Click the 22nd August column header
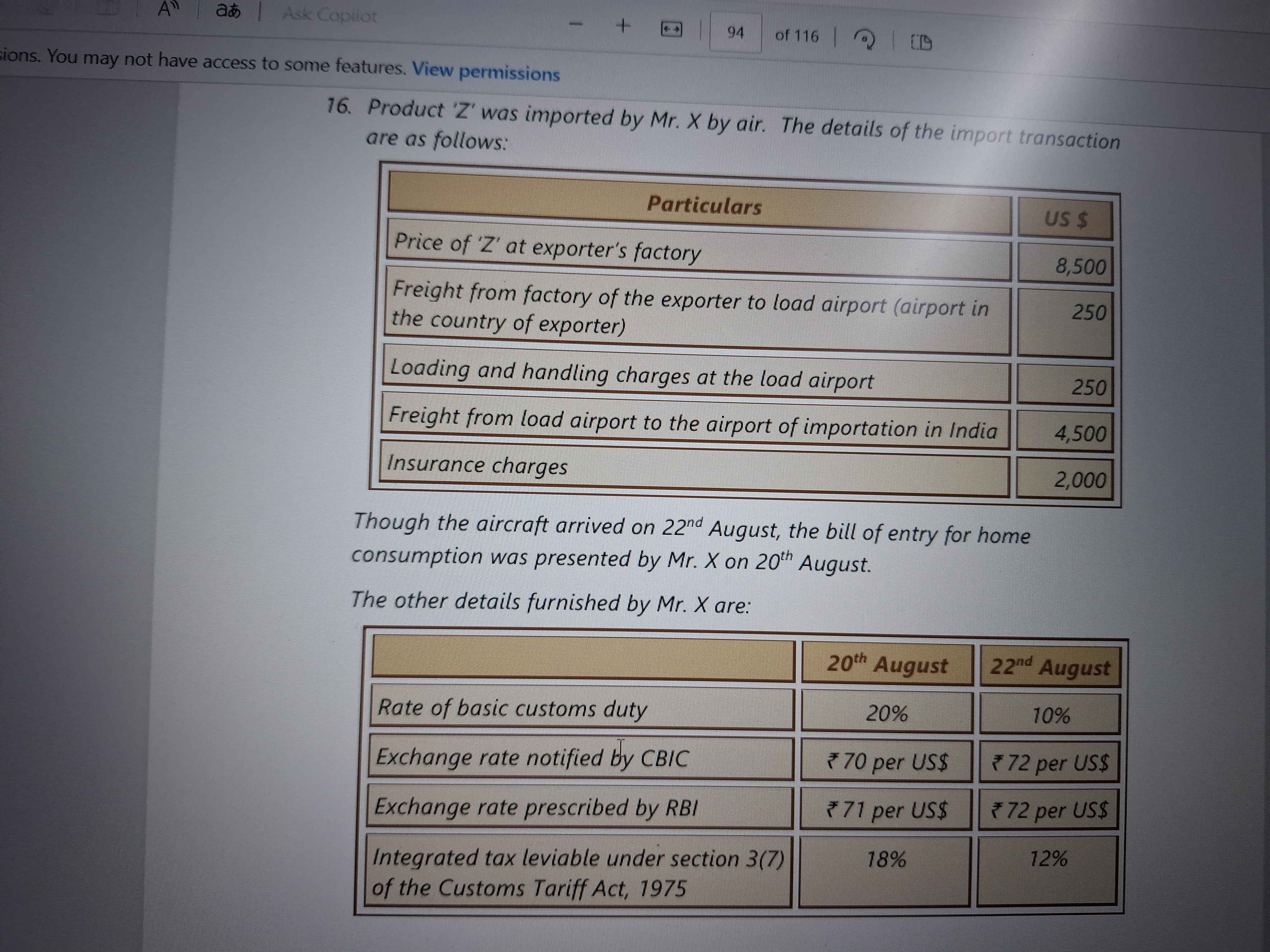Viewport: 1270px width, 952px height. coord(1050,667)
